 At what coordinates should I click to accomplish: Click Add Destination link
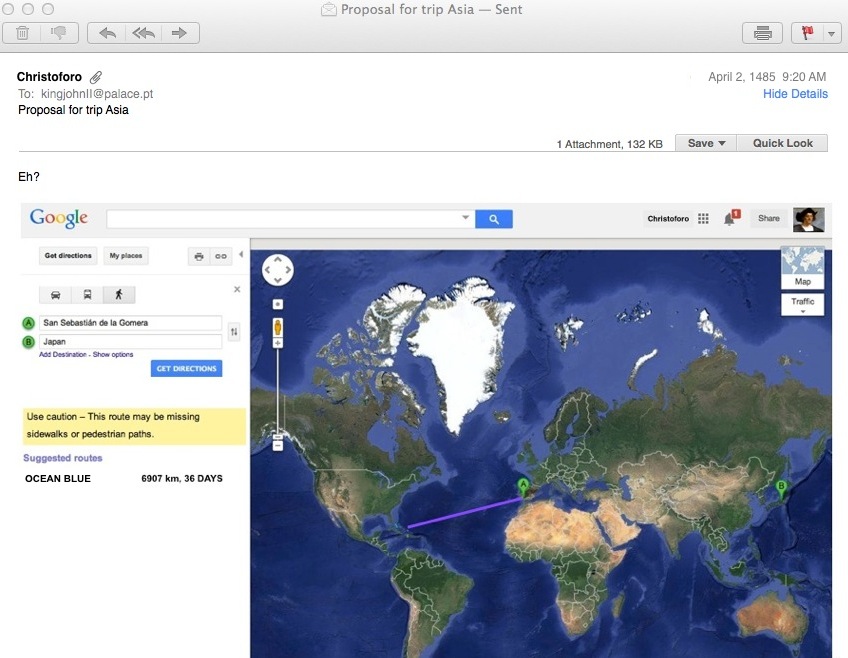63,355
